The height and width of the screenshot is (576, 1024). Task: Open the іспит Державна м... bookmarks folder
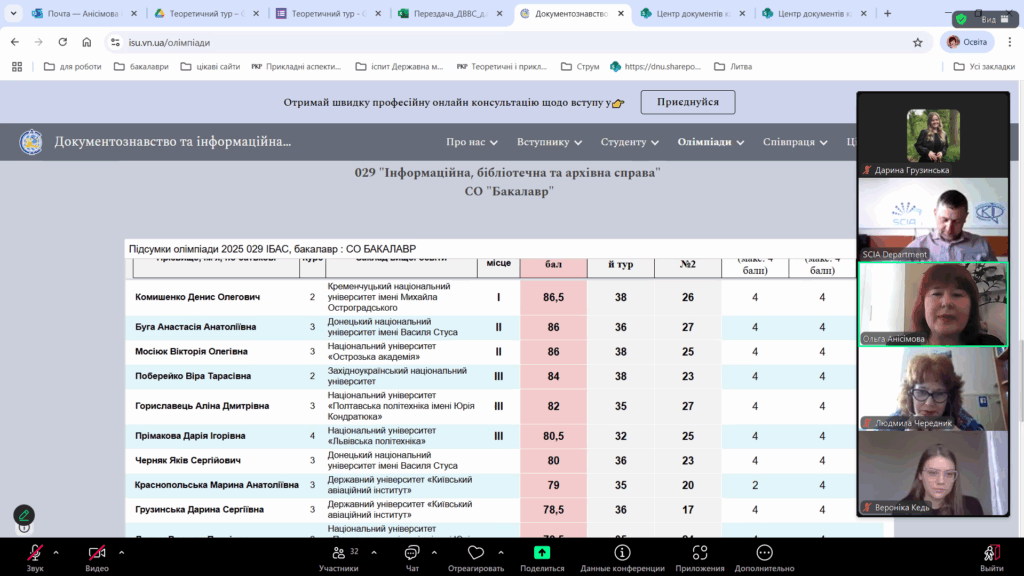tap(399, 67)
